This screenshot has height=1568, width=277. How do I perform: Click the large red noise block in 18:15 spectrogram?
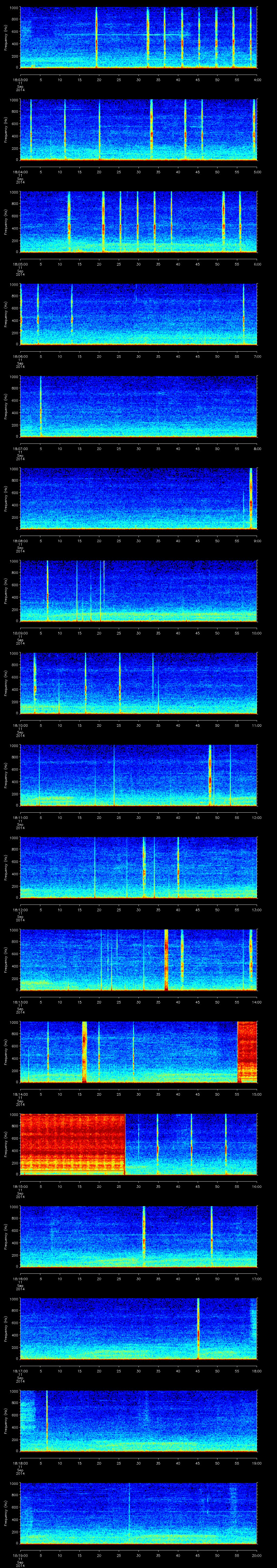[72, 1144]
